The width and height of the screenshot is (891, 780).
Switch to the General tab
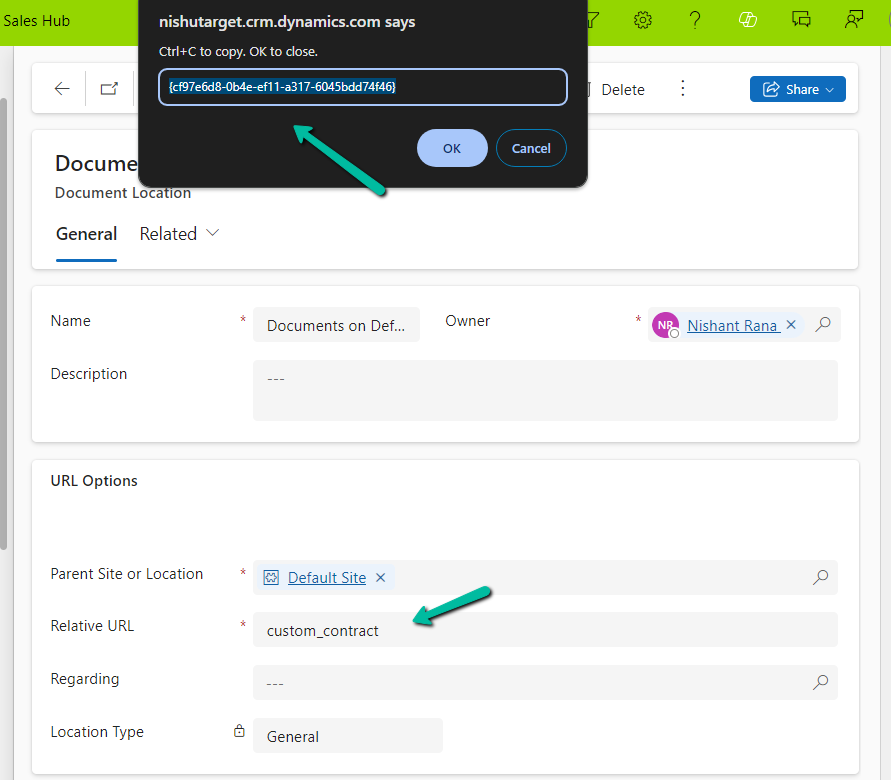[x=86, y=234]
